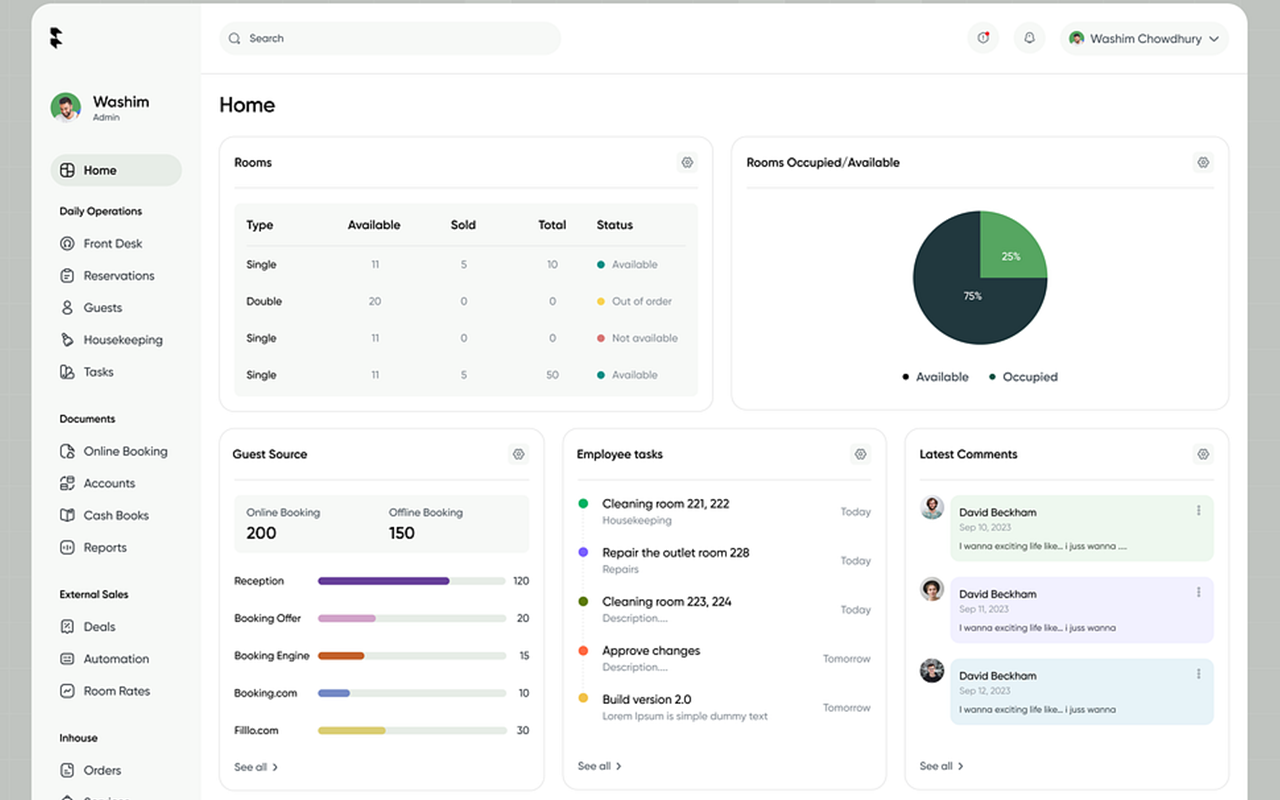1280x800 pixels.
Task: Open settings for Guest Source panel
Action: pos(518,454)
